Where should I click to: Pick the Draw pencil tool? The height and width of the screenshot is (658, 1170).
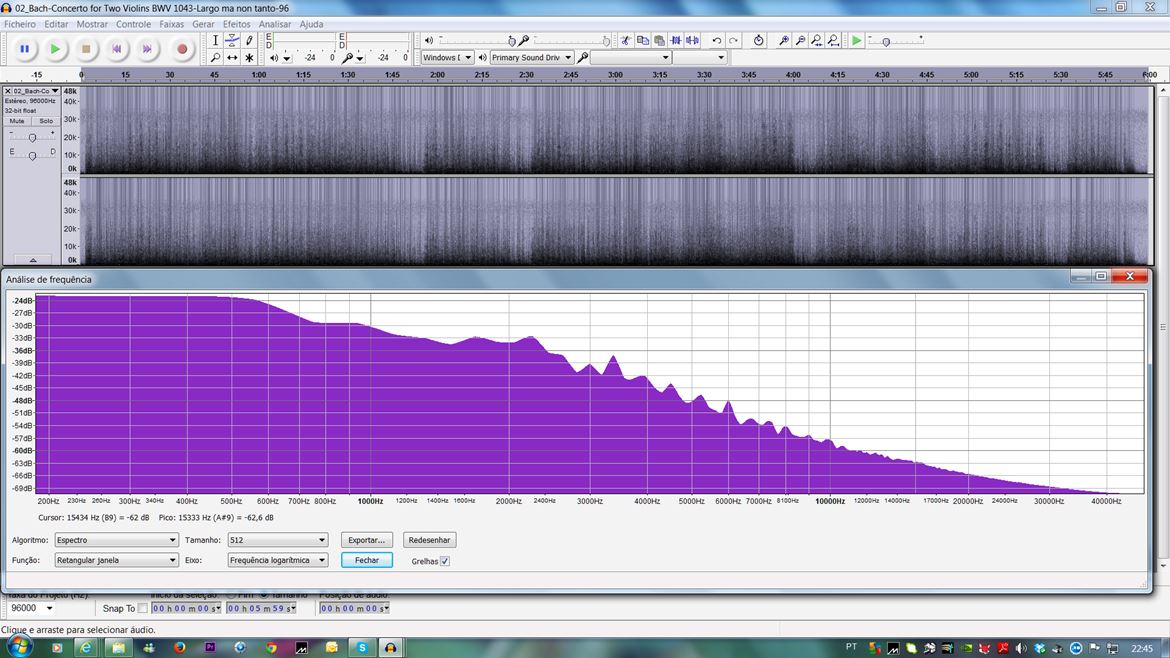coord(249,41)
